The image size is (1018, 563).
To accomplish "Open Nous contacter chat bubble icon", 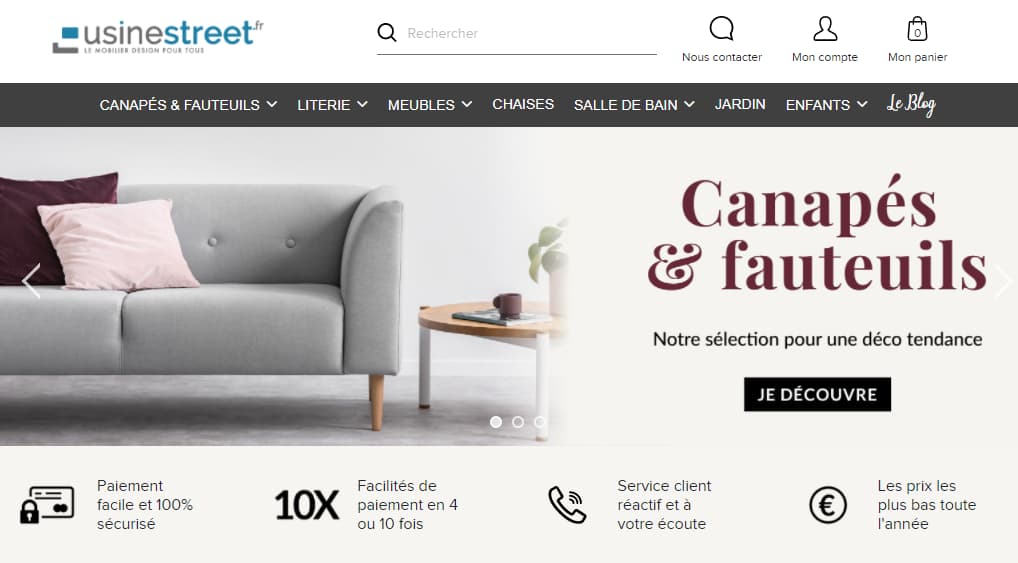I will coord(721,29).
